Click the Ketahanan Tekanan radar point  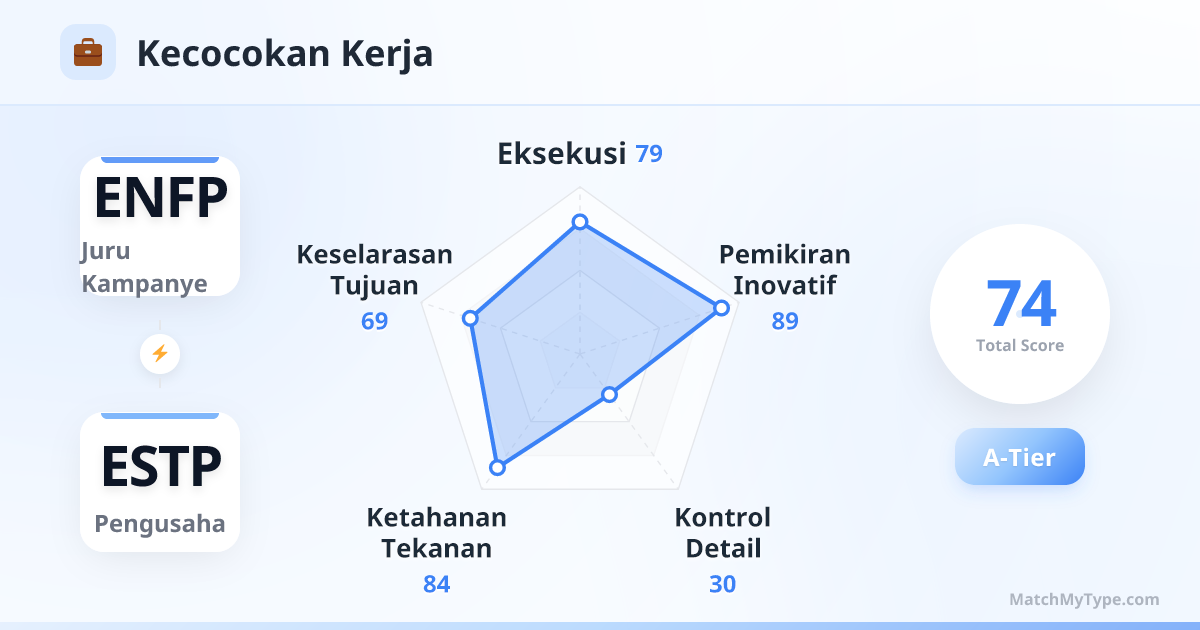click(497, 467)
